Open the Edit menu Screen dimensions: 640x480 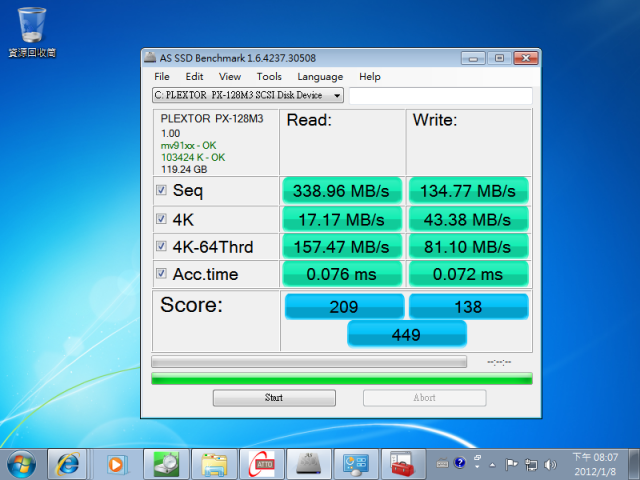[194, 77]
